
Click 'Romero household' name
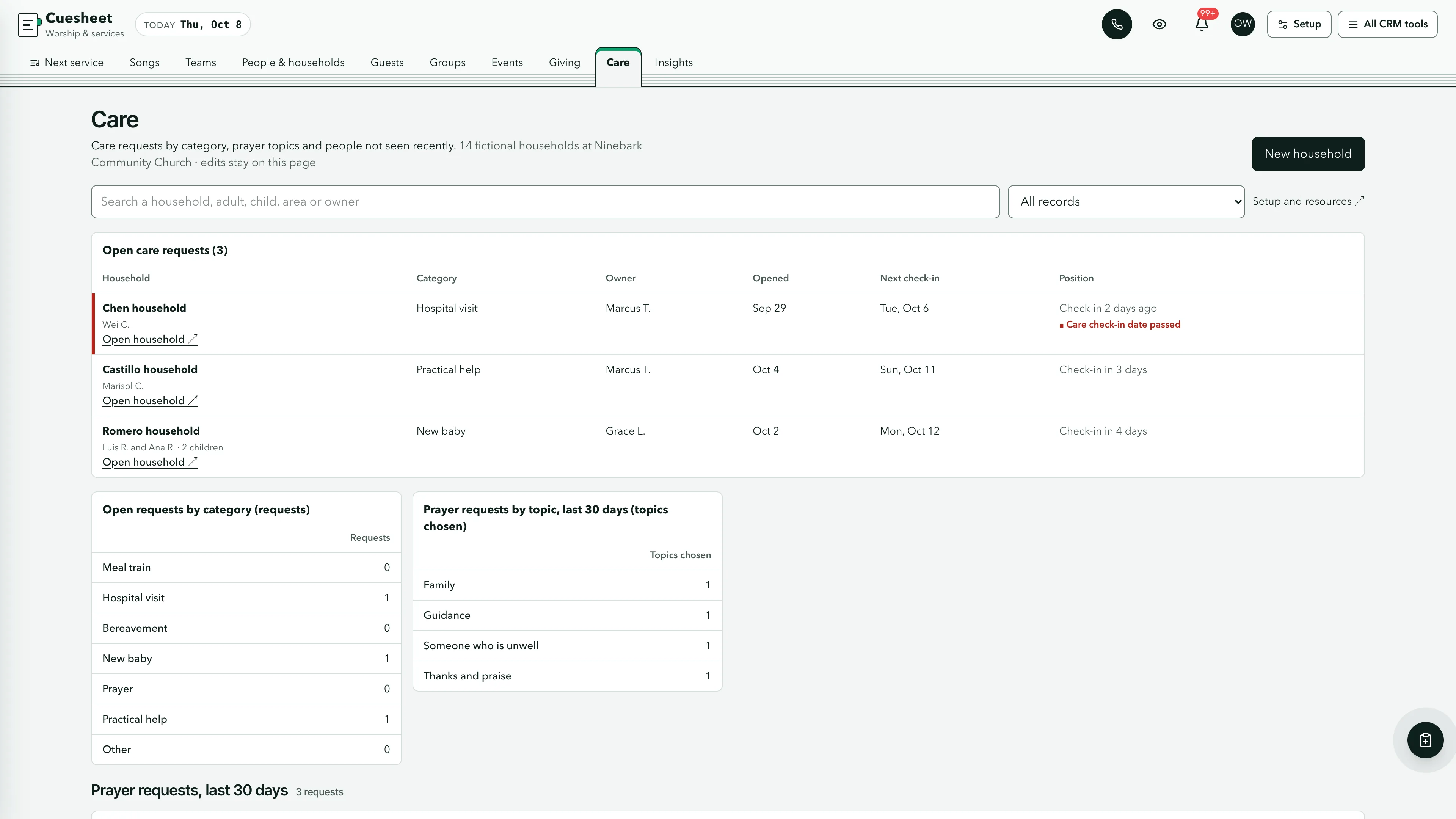(x=151, y=431)
